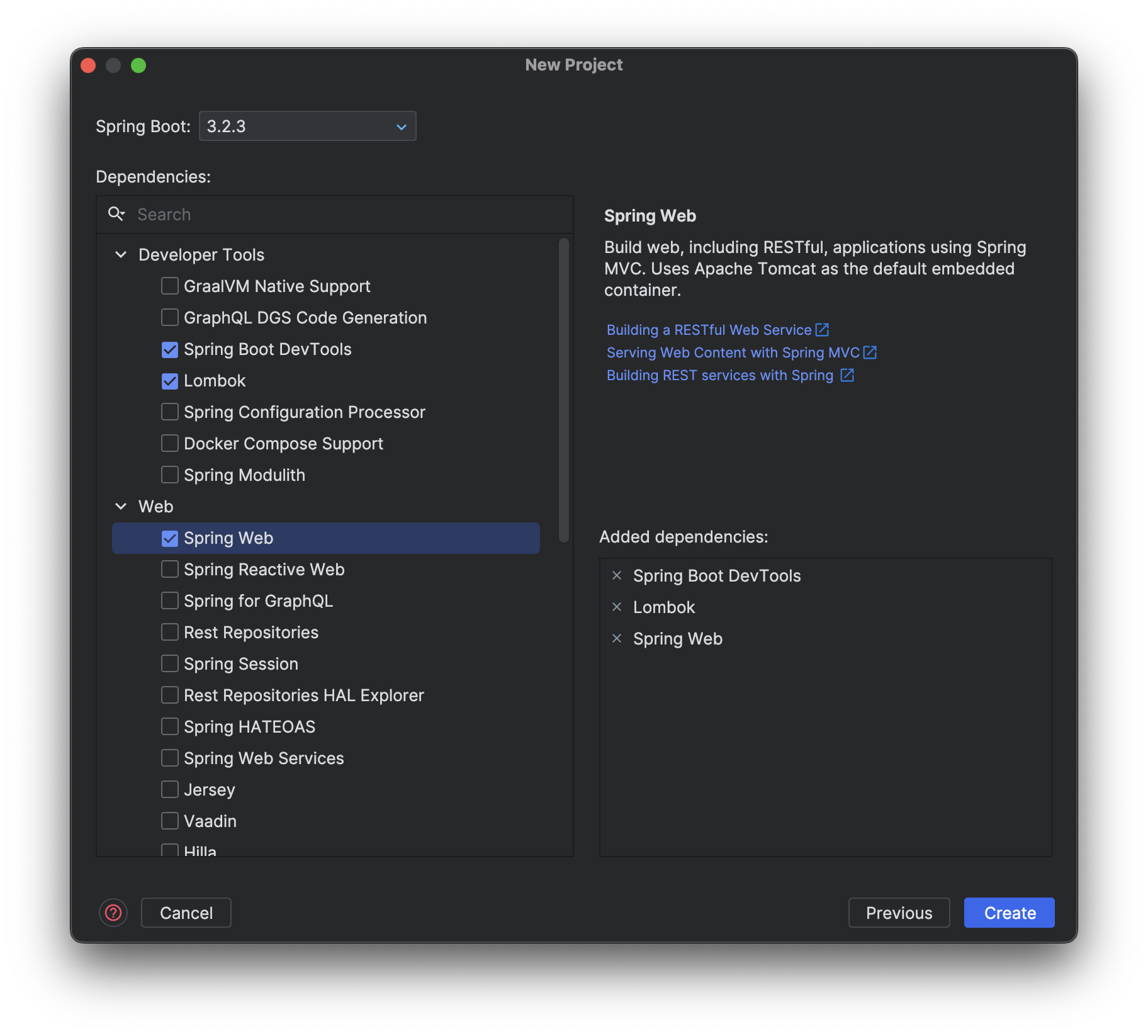
Task: Click the search magnifier icon
Action: coord(116,214)
